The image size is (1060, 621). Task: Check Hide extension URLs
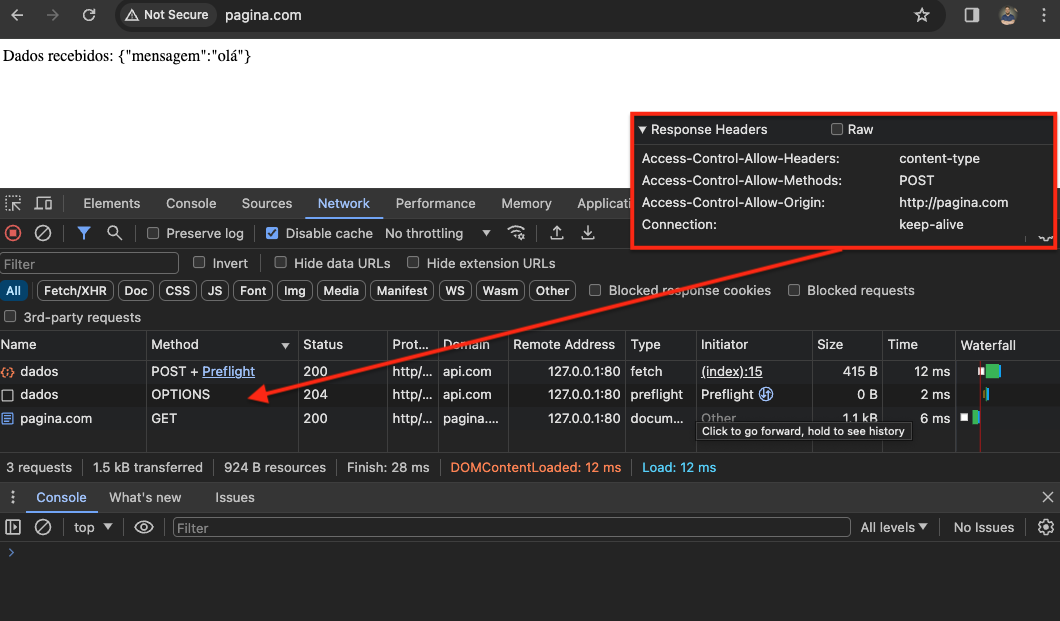[x=413, y=263]
